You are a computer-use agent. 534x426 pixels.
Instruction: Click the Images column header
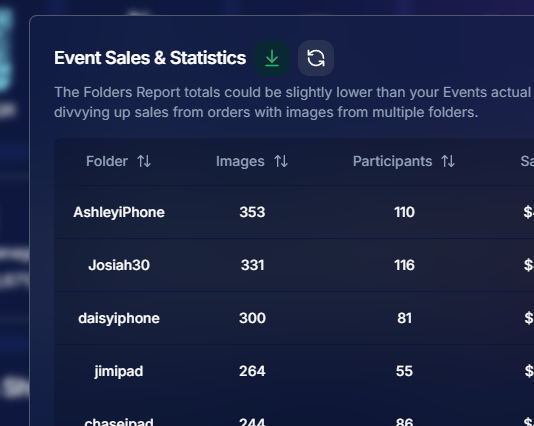(x=240, y=161)
